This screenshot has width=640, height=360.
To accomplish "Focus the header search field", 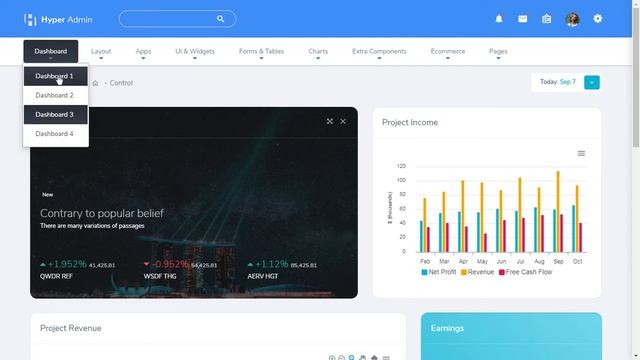I will tap(177, 19).
